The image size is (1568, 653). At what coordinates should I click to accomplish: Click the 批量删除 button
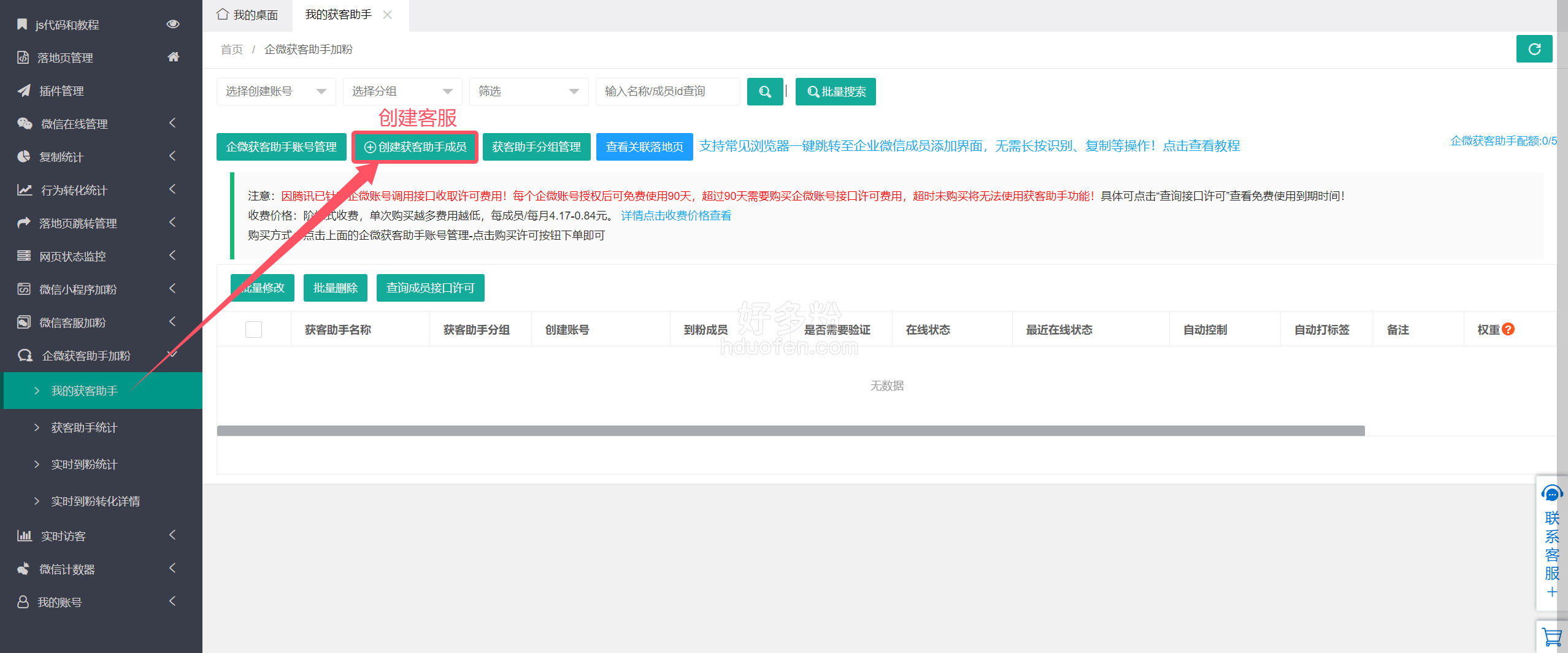coord(336,288)
